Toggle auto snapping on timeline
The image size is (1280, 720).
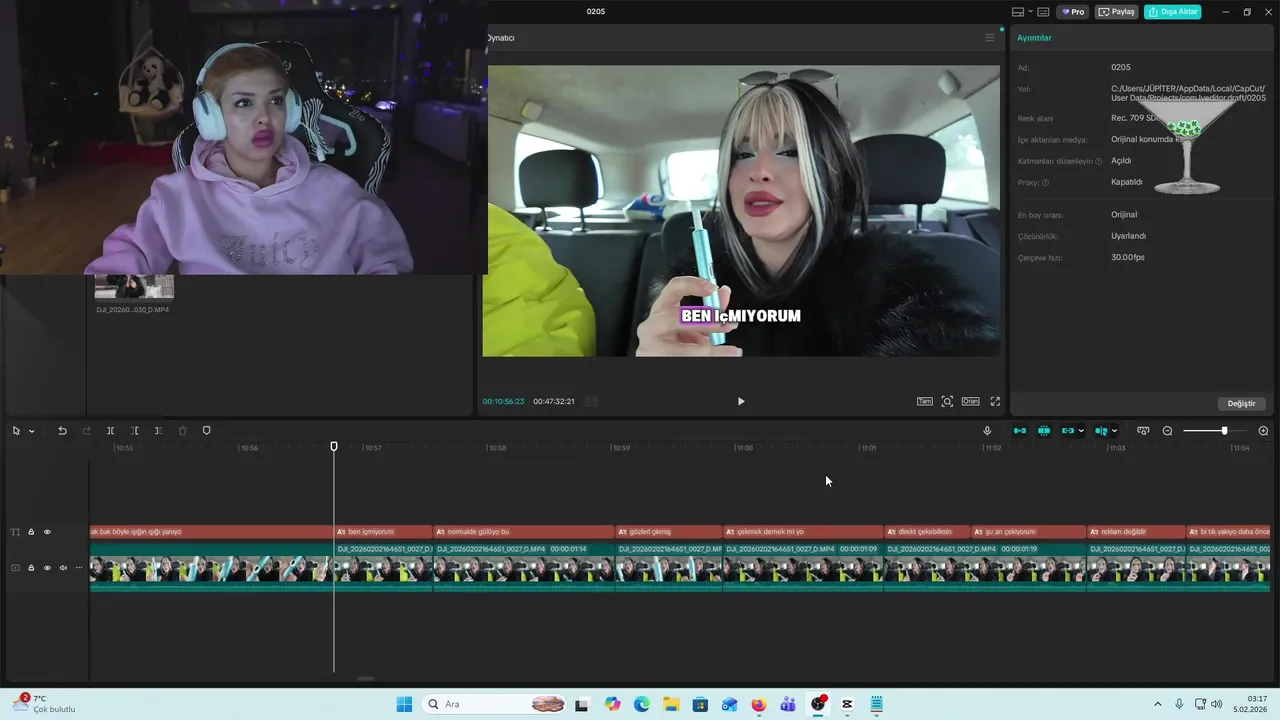pos(1044,431)
